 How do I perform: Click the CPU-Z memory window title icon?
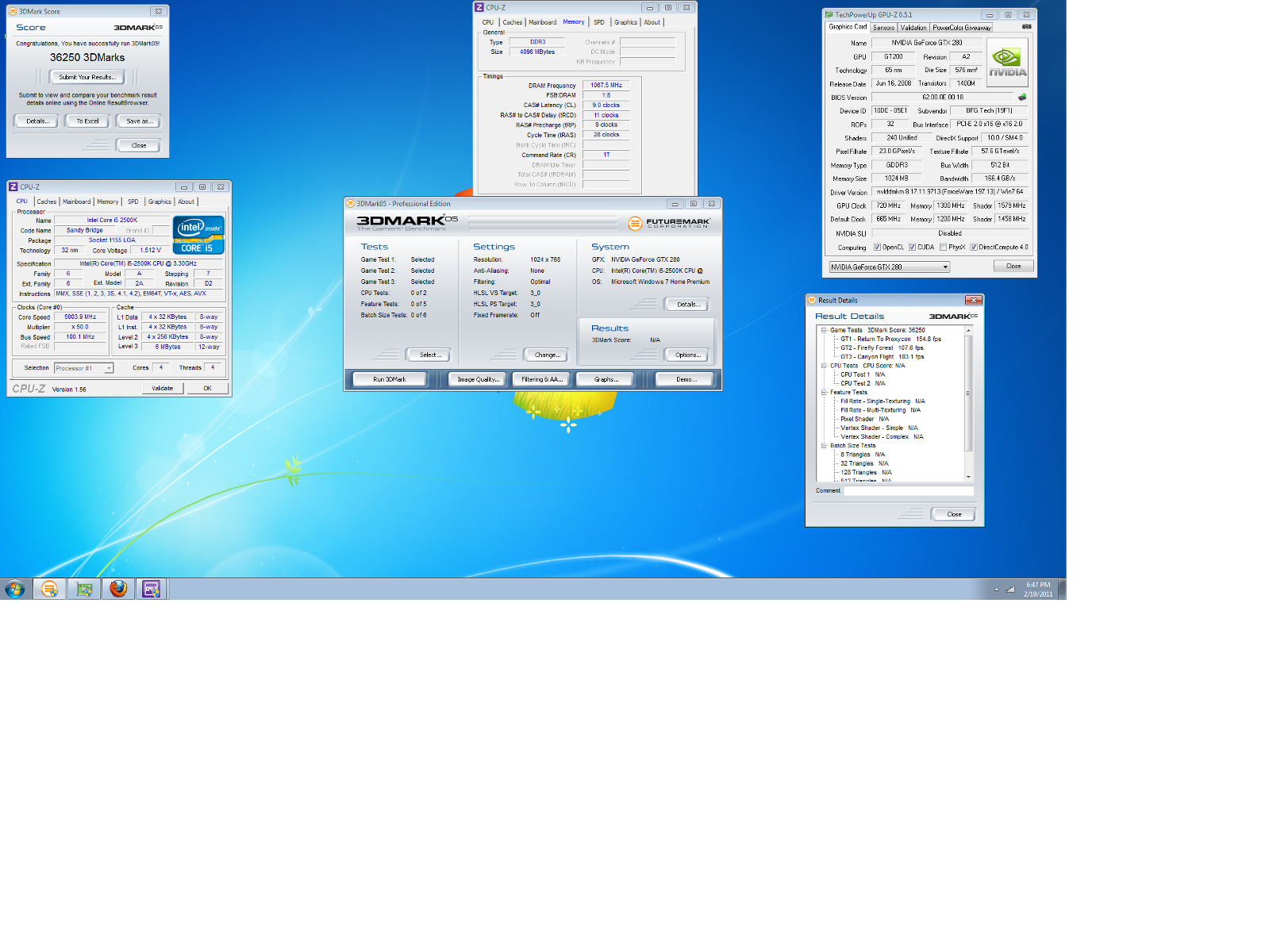(x=479, y=7)
